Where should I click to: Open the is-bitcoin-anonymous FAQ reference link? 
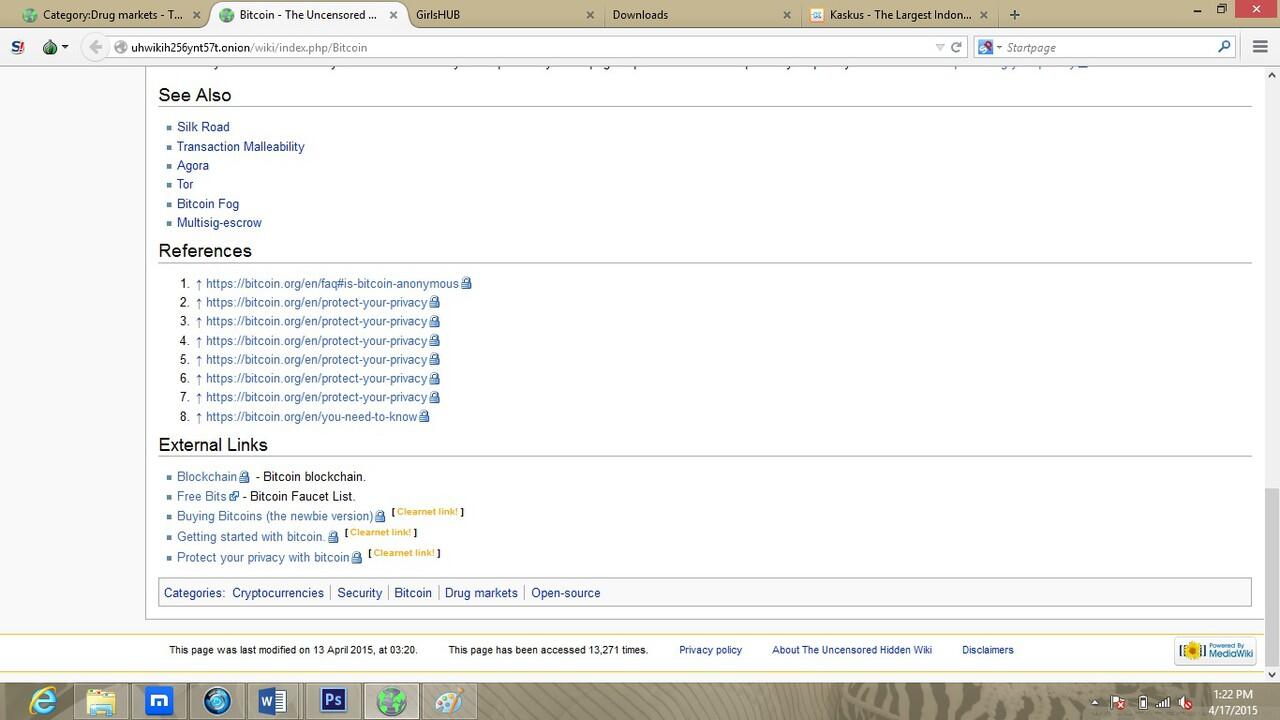coord(332,283)
